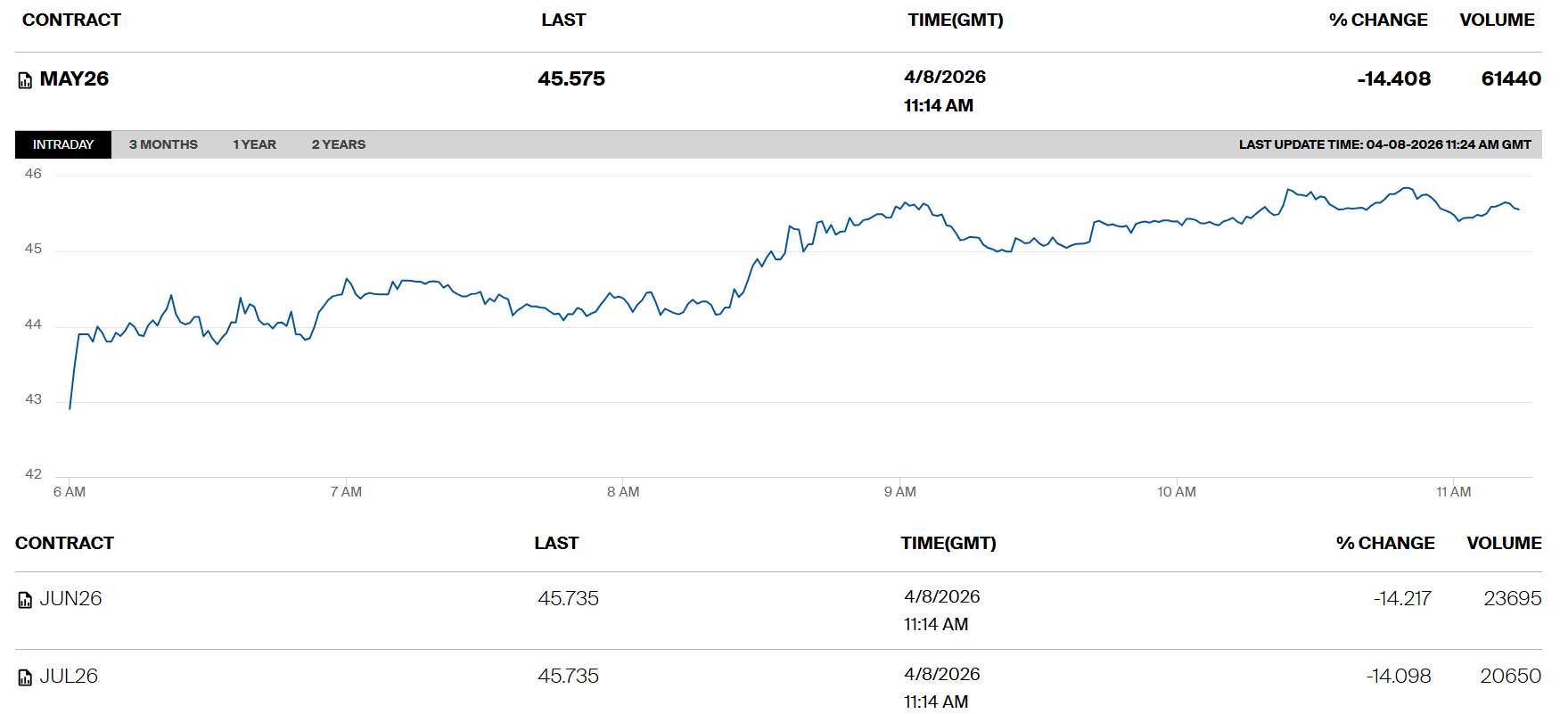Viewport: 1568px width, 714px height.
Task: Click the 7 AM marker on chart axis
Action: click(346, 492)
